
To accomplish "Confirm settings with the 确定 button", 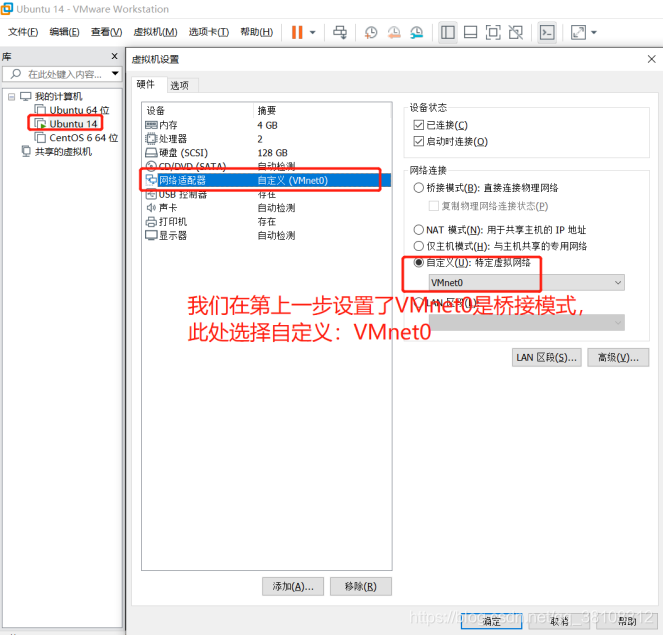I will pyautogui.click(x=491, y=621).
